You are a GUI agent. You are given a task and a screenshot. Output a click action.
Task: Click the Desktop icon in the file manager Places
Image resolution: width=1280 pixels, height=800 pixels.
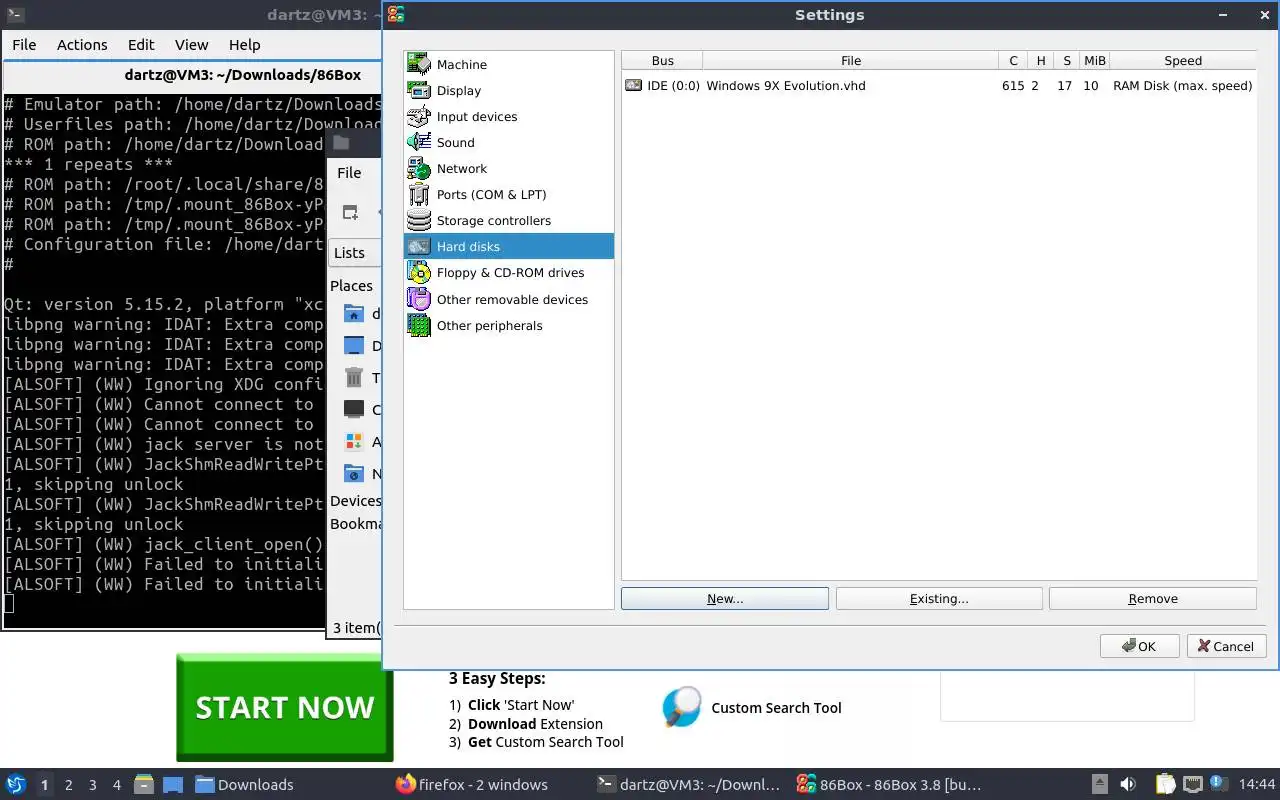pos(353,345)
